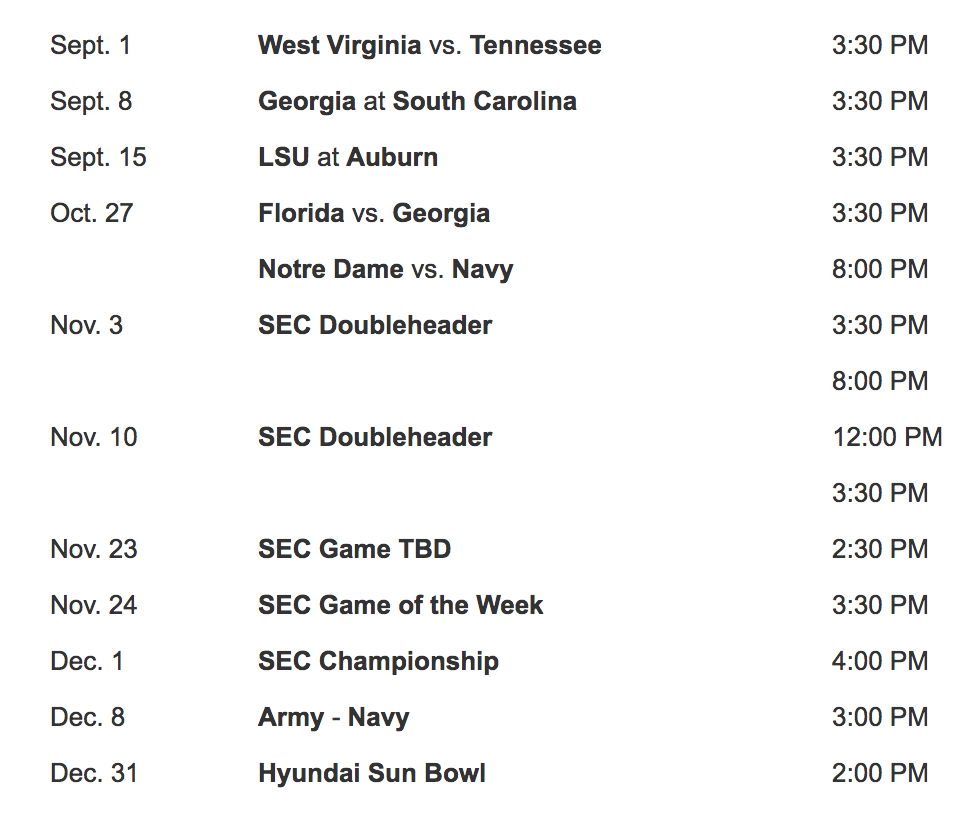This screenshot has height=818, width=974.
Task: Select the Hyundai Sun Bowl entry
Action: pos(372,774)
